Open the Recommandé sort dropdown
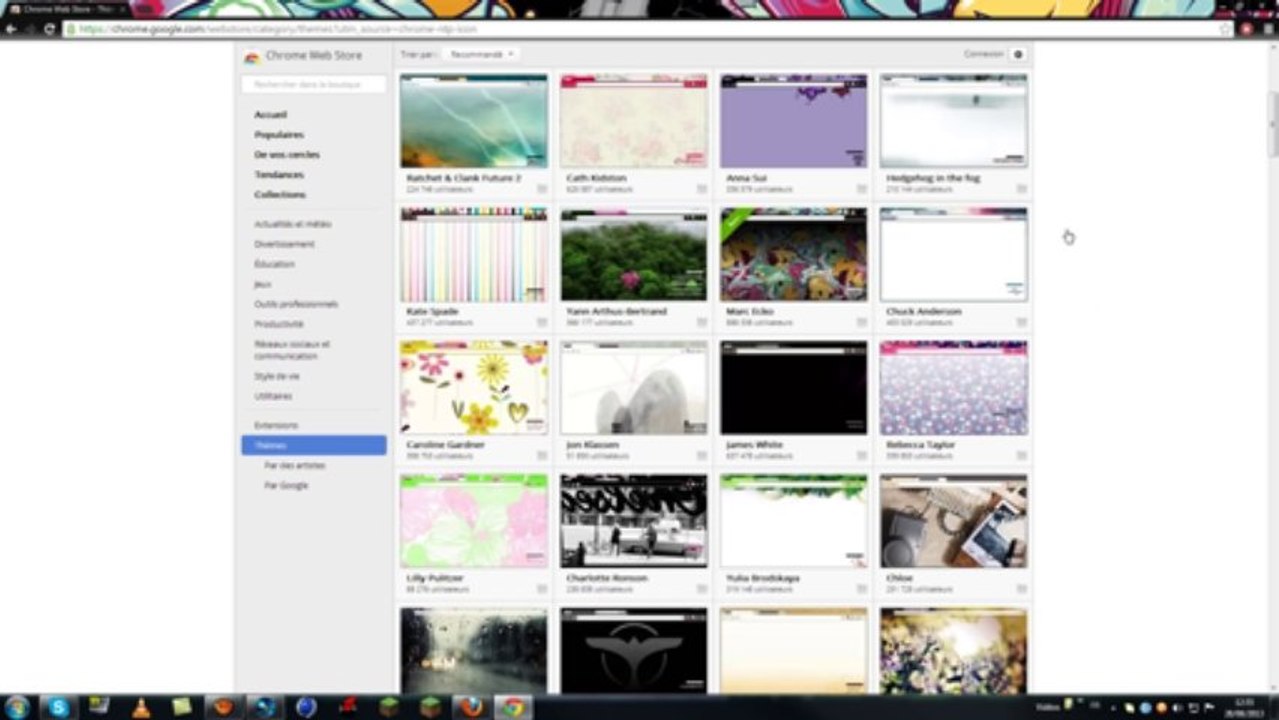The height and width of the screenshot is (720, 1279). tap(481, 54)
